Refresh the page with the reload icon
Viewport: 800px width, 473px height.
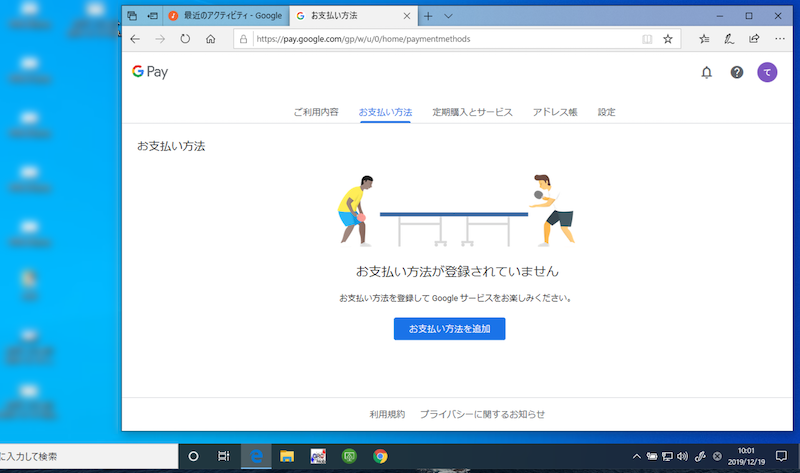coord(185,40)
